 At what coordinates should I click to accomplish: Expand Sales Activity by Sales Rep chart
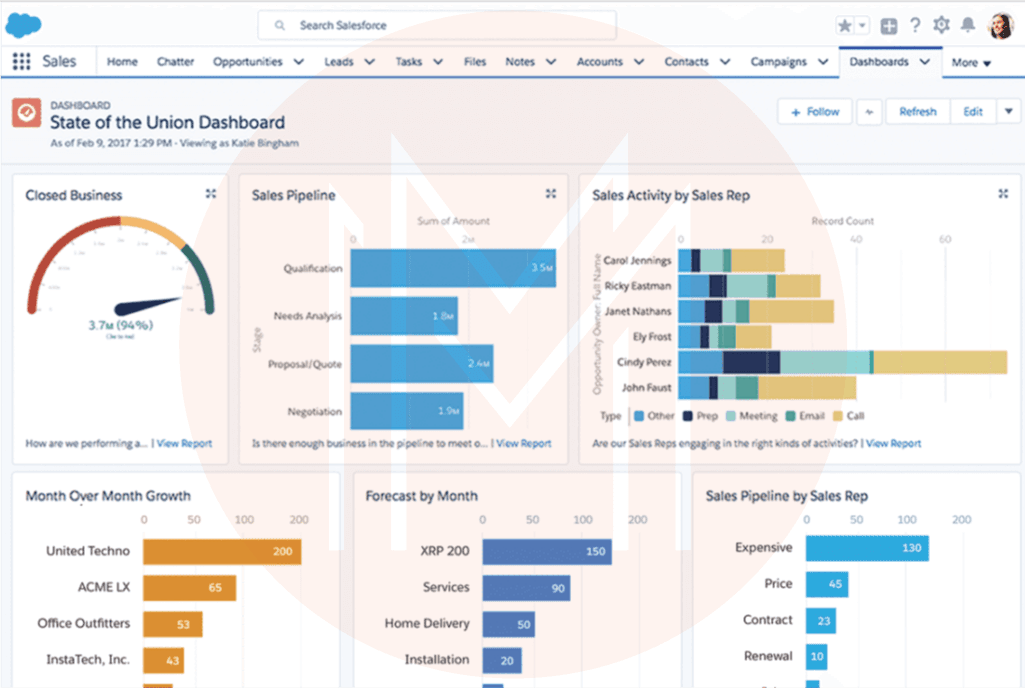pos(1003,194)
